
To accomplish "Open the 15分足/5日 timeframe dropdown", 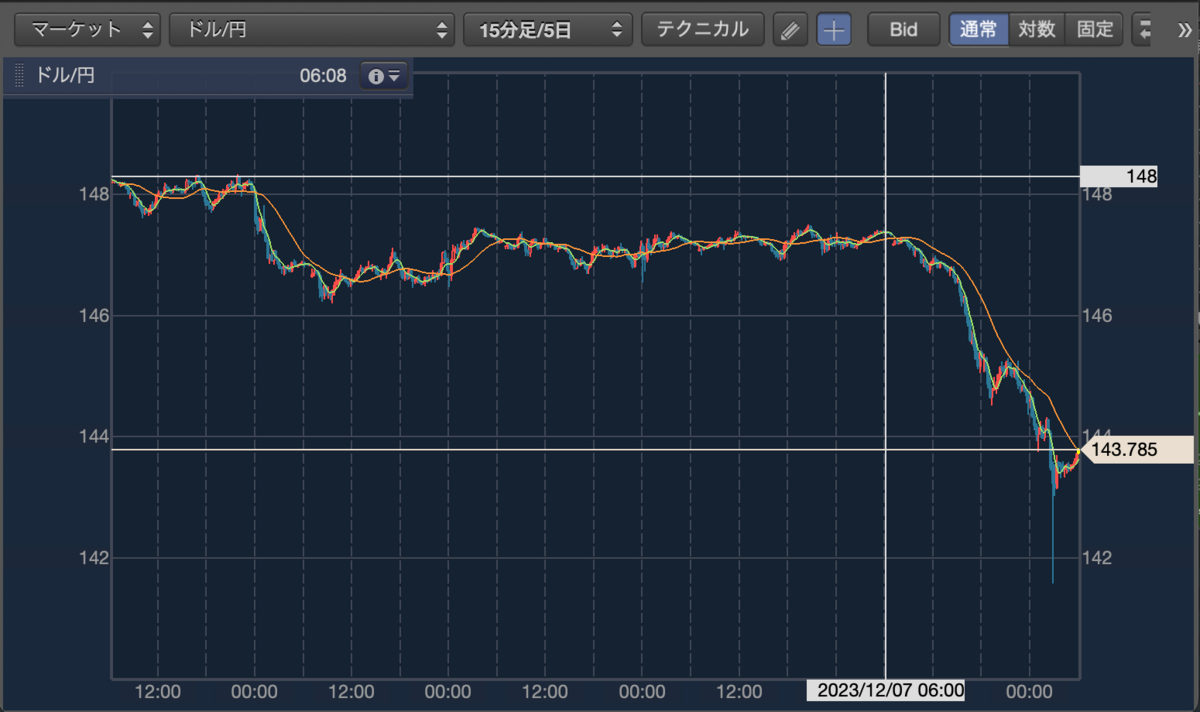I will pos(548,29).
